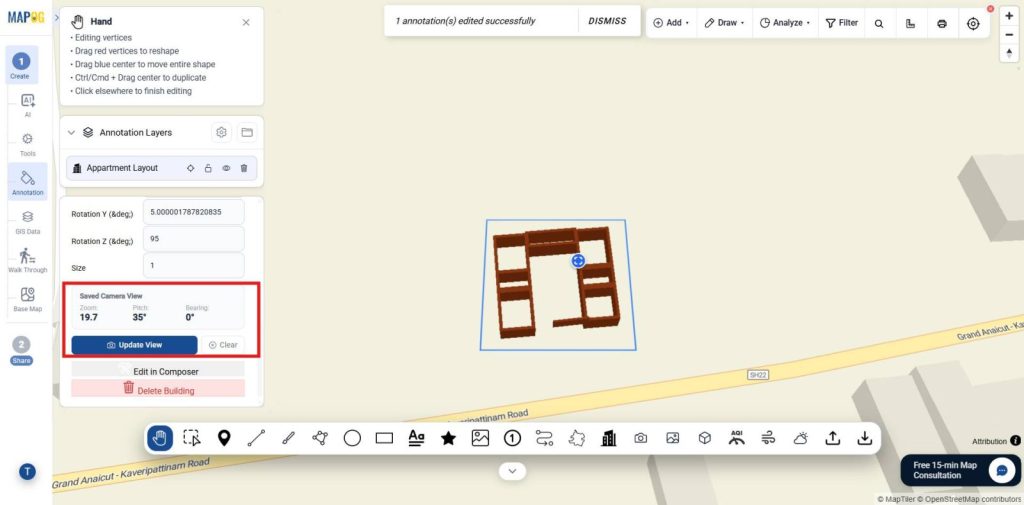This screenshot has height=505, width=1024.
Task: Open the wind layer tool
Action: (x=769, y=438)
